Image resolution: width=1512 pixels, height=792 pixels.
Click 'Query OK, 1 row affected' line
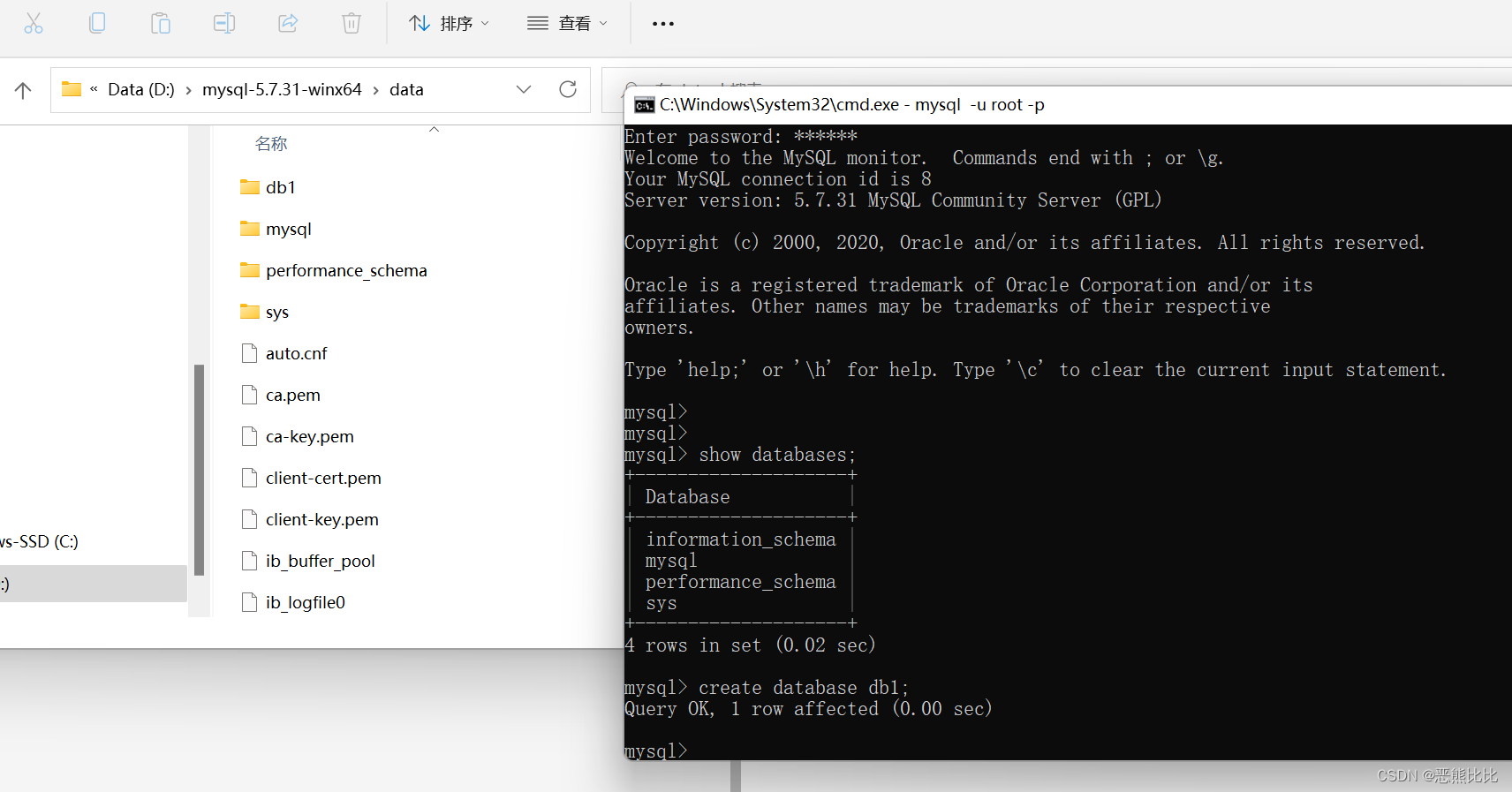[808, 709]
